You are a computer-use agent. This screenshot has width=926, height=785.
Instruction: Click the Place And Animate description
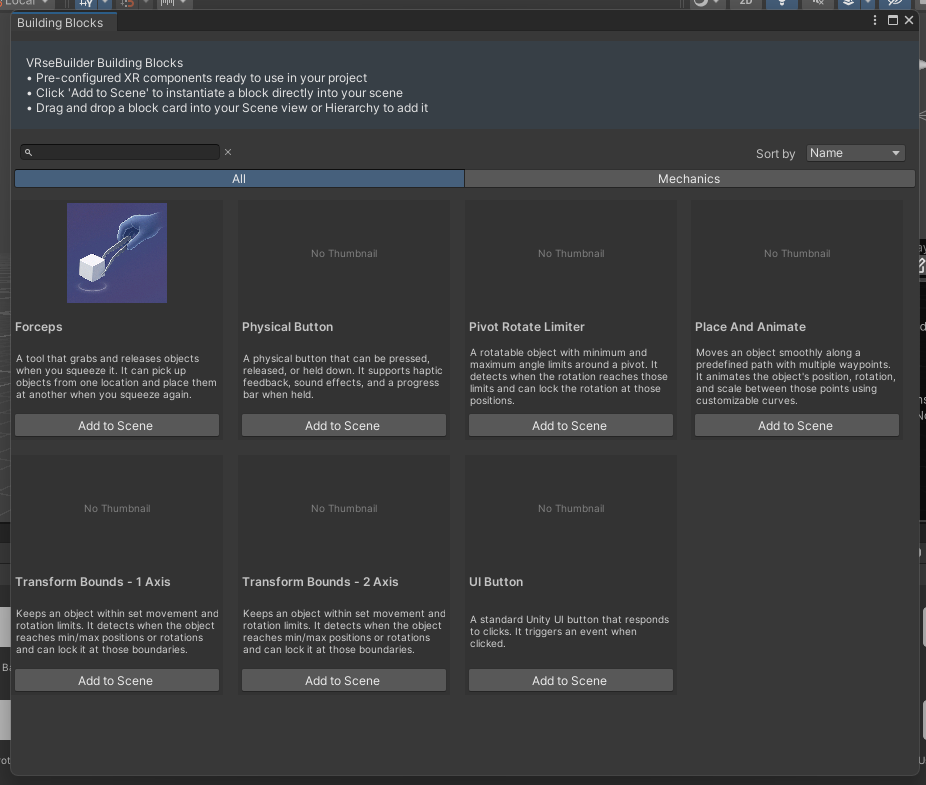coord(795,376)
